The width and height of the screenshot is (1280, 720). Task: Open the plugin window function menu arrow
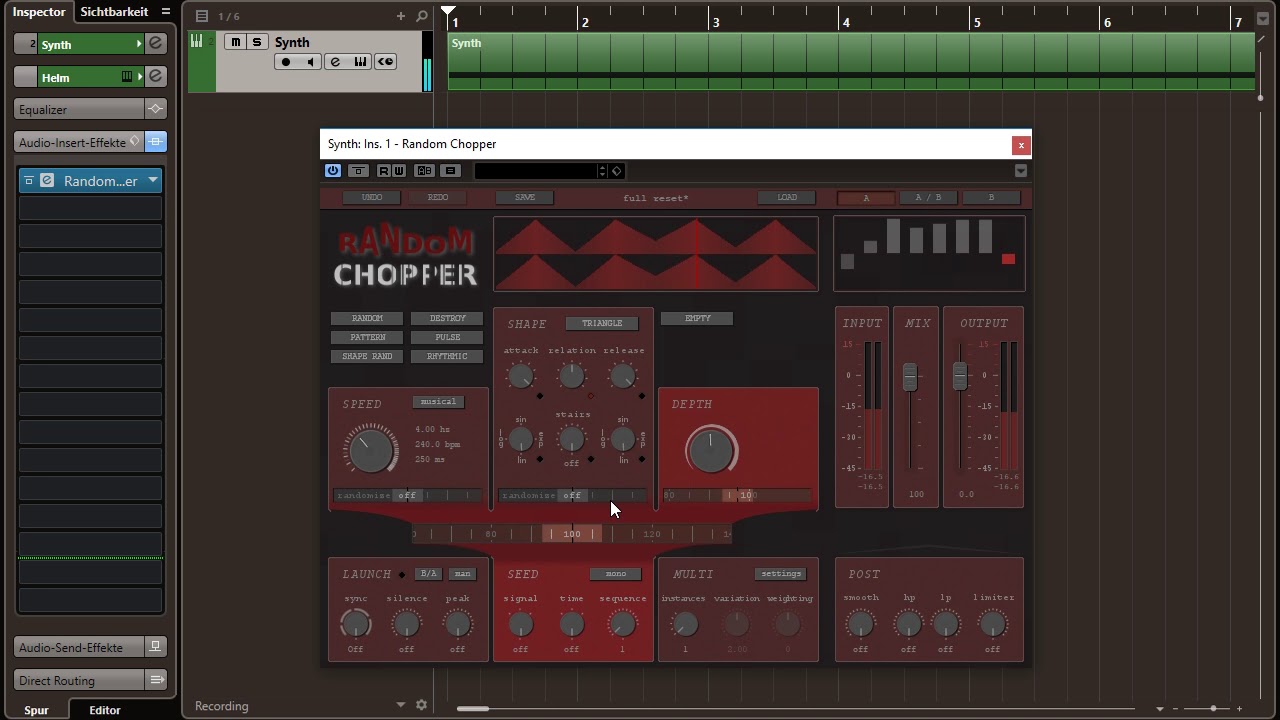click(1021, 171)
